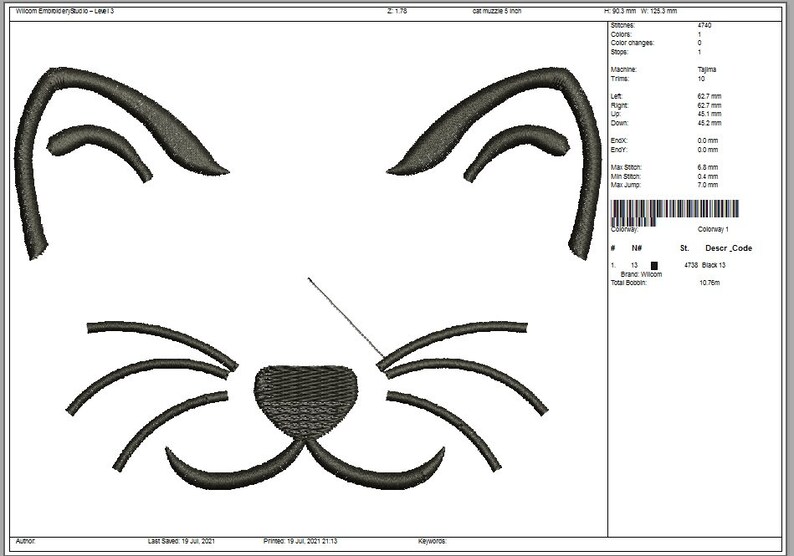The image size is (794, 556).
Task: Click the thread description 'Black 13'
Action: tap(713, 265)
